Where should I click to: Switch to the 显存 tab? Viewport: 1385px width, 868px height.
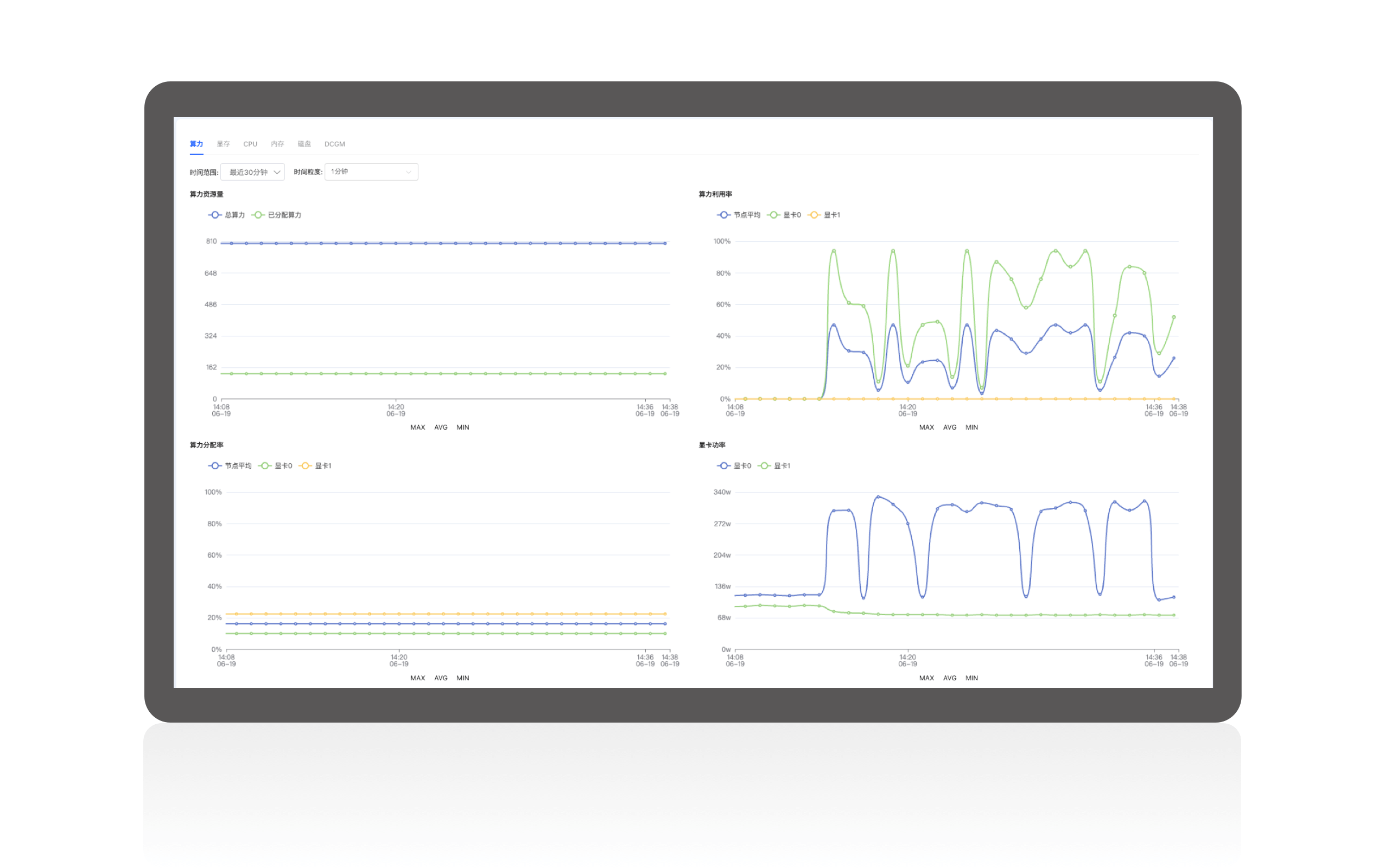tap(223, 144)
